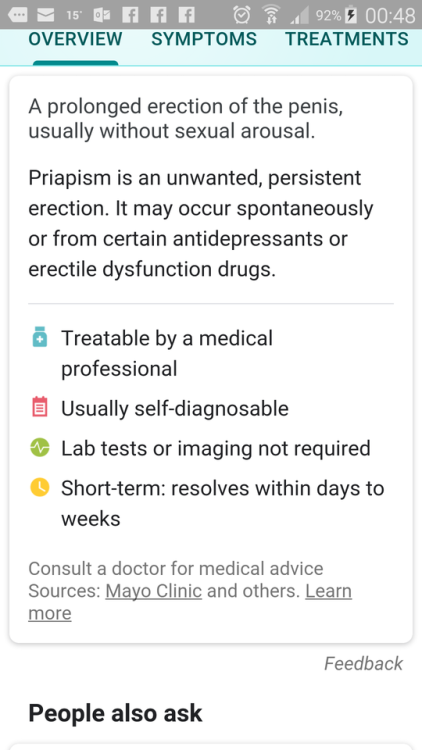This screenshot has width=422, height=750.
Task: Select the Overview tab
Action: pos(75,39)
